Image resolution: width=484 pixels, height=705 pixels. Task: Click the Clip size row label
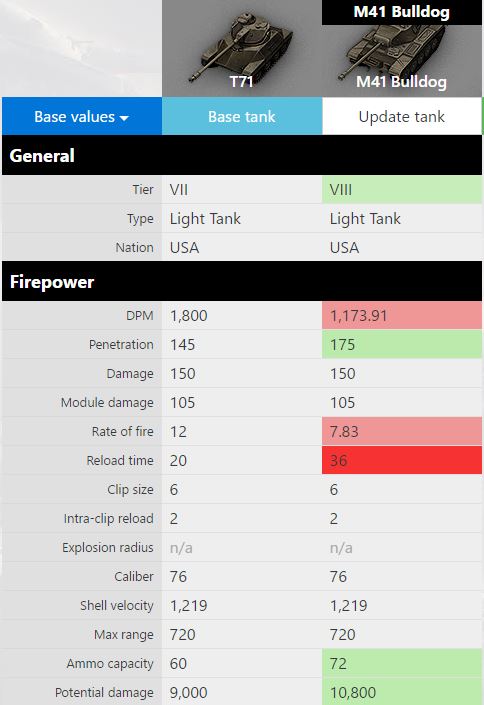click(x=130, y=489)
